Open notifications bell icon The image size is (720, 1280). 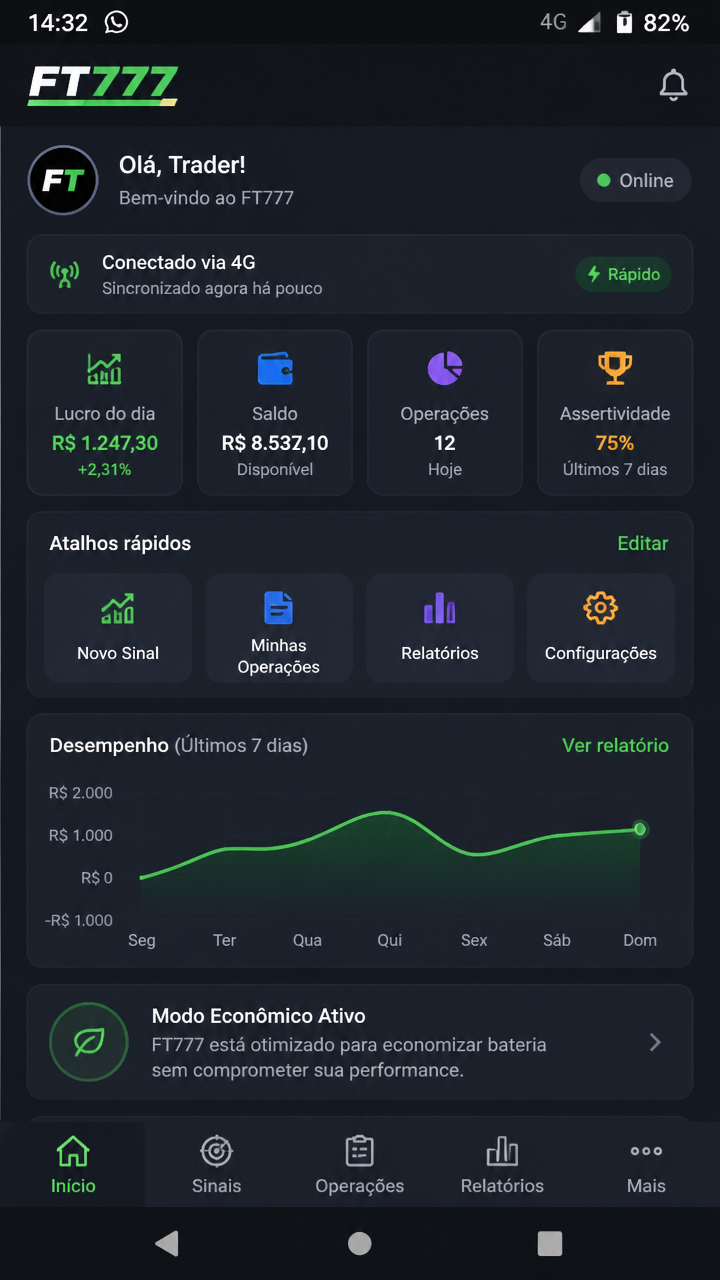tap(674, 85)
